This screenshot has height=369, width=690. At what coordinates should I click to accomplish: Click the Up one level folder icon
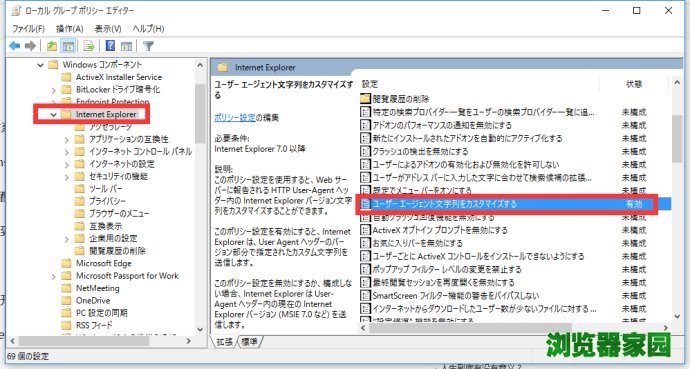52,46
